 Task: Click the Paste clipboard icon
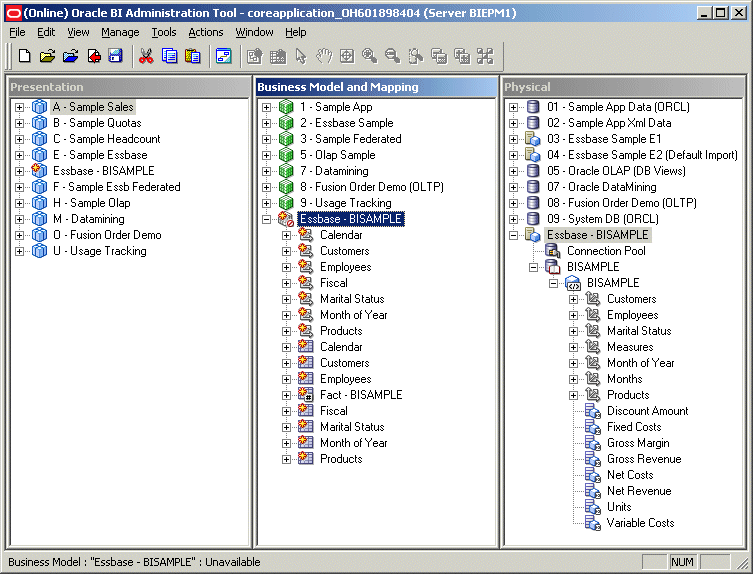tap(192, 56)
